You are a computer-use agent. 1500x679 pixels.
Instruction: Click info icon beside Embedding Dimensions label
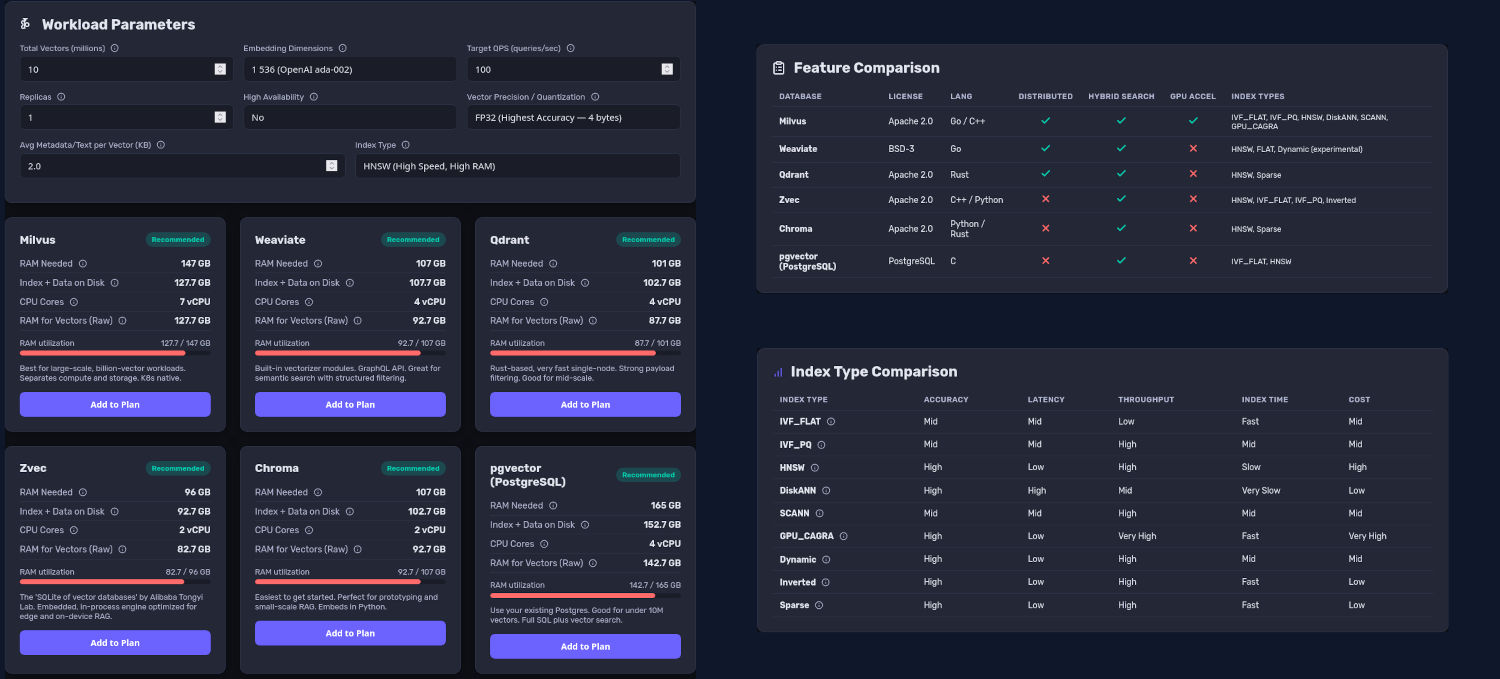pyautogui.click(x=343, y=48)
